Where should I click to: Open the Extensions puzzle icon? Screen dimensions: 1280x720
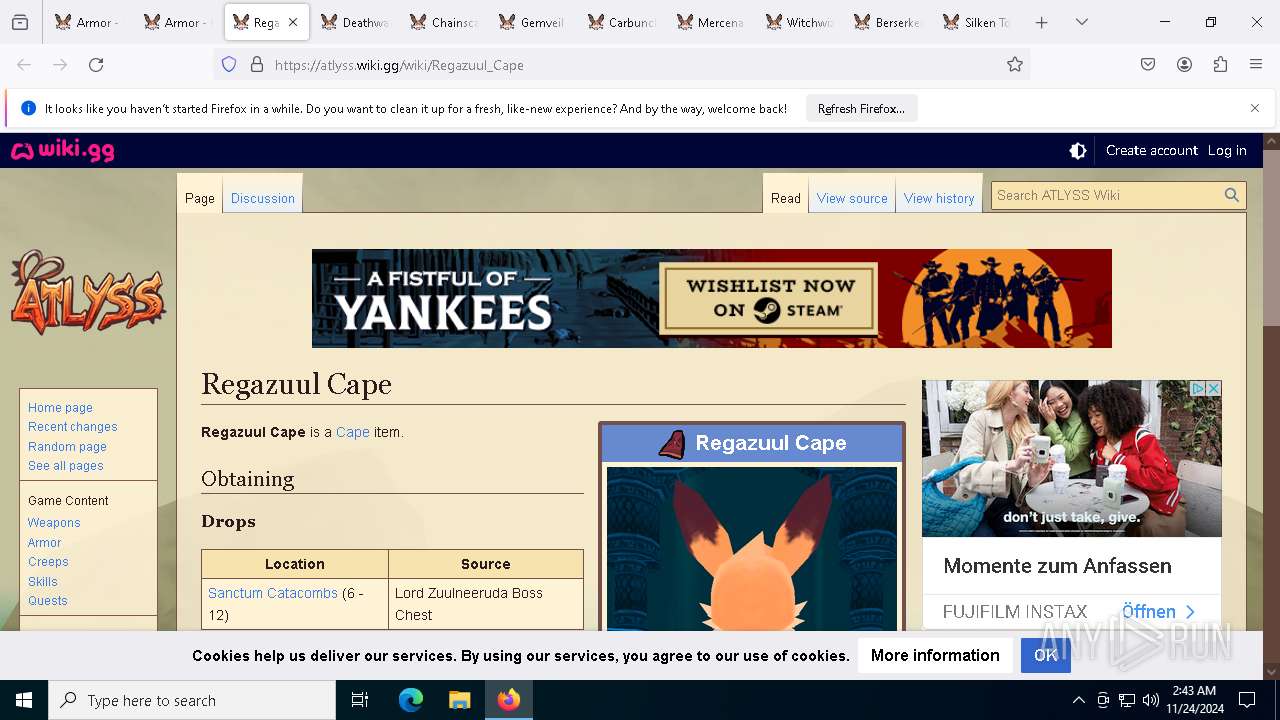[x=1220, y=65]
